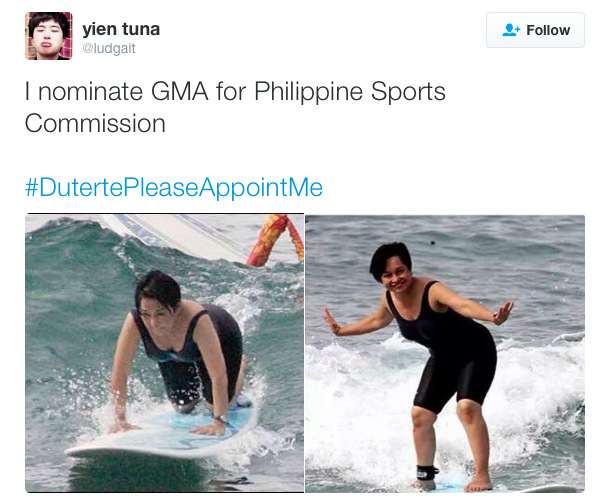
Task: Click the word "nominate" in the tweet
Action: (x=90, y=92)
